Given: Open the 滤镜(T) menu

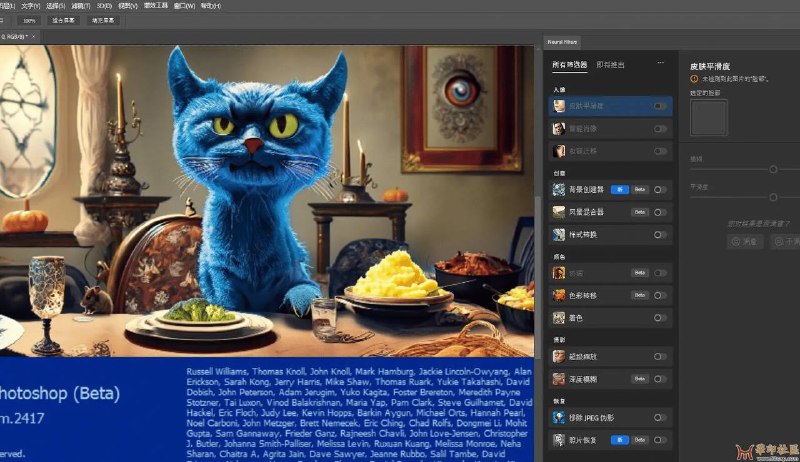Looking at the screenshot, I should point(81,6).
